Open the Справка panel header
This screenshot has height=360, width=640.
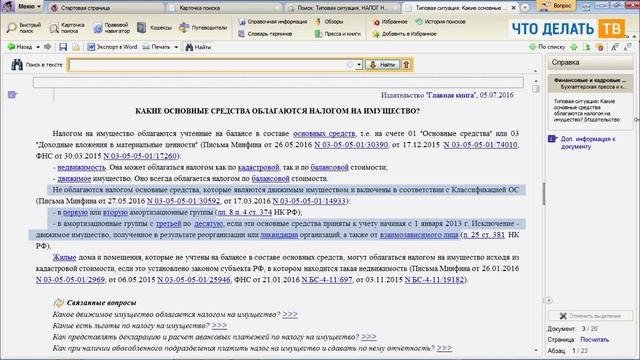590,62
